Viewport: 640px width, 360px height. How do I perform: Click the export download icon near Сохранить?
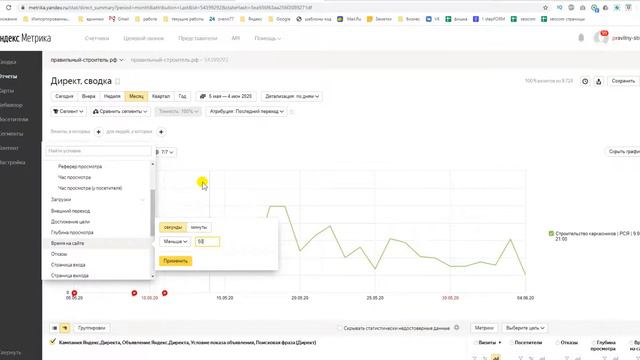(598, 81)
